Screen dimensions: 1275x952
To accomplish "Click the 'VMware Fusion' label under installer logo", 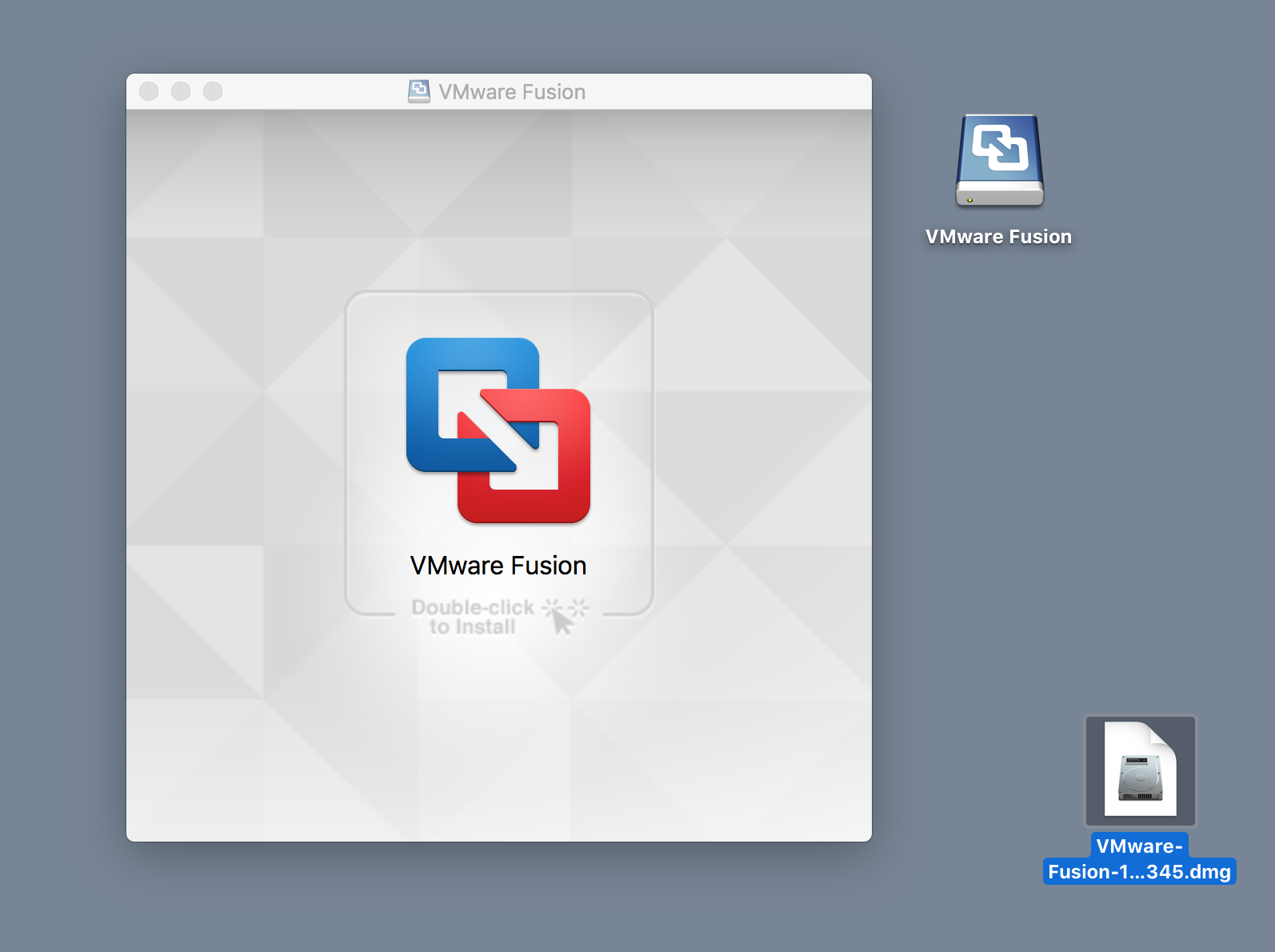I will (498, 566).
